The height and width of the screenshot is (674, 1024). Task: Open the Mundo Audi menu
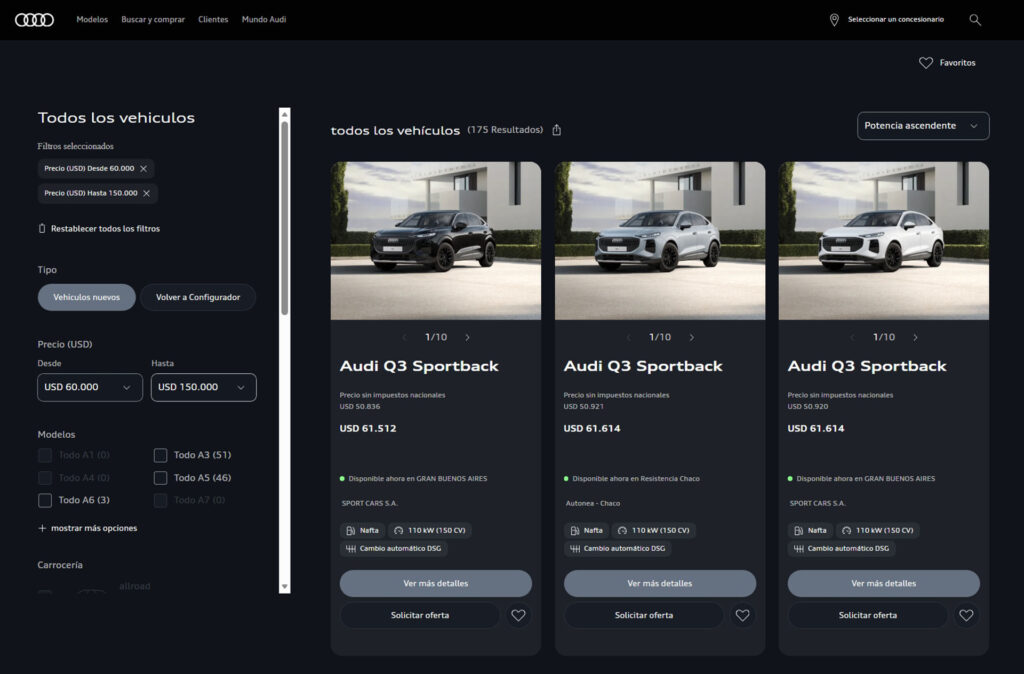264,20
